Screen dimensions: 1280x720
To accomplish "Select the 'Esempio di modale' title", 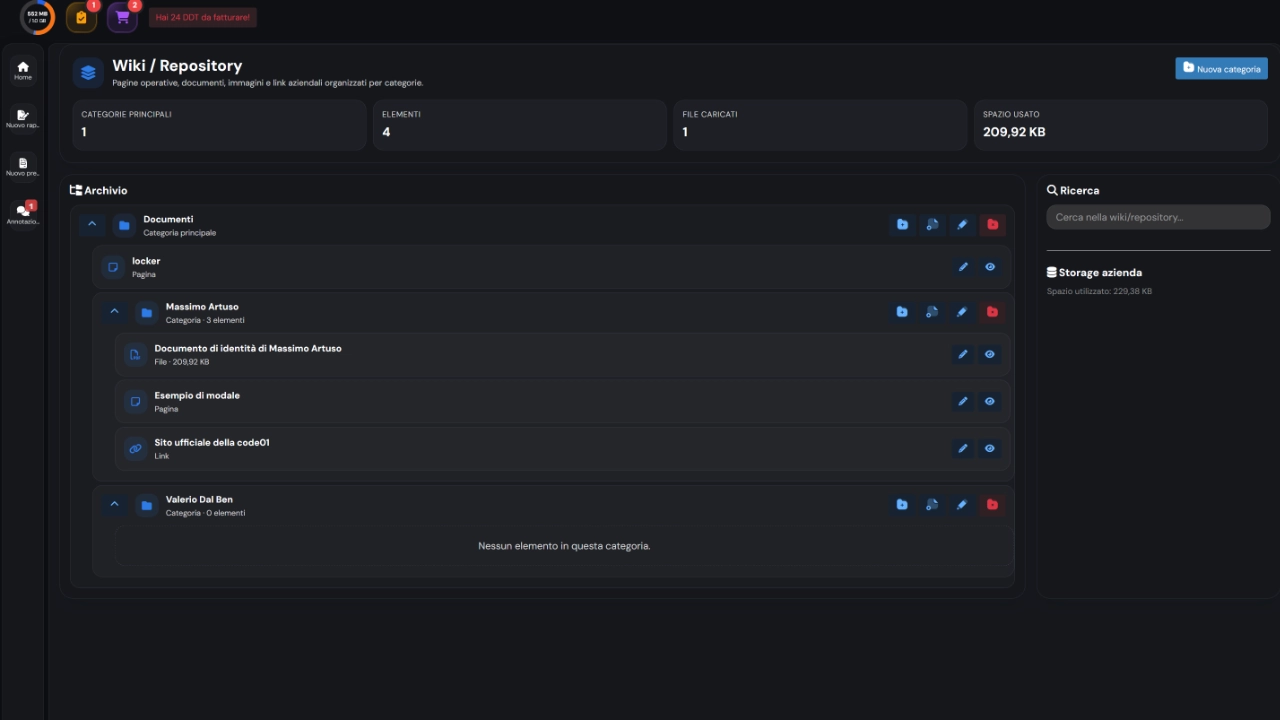I will (x=197, y=395).
